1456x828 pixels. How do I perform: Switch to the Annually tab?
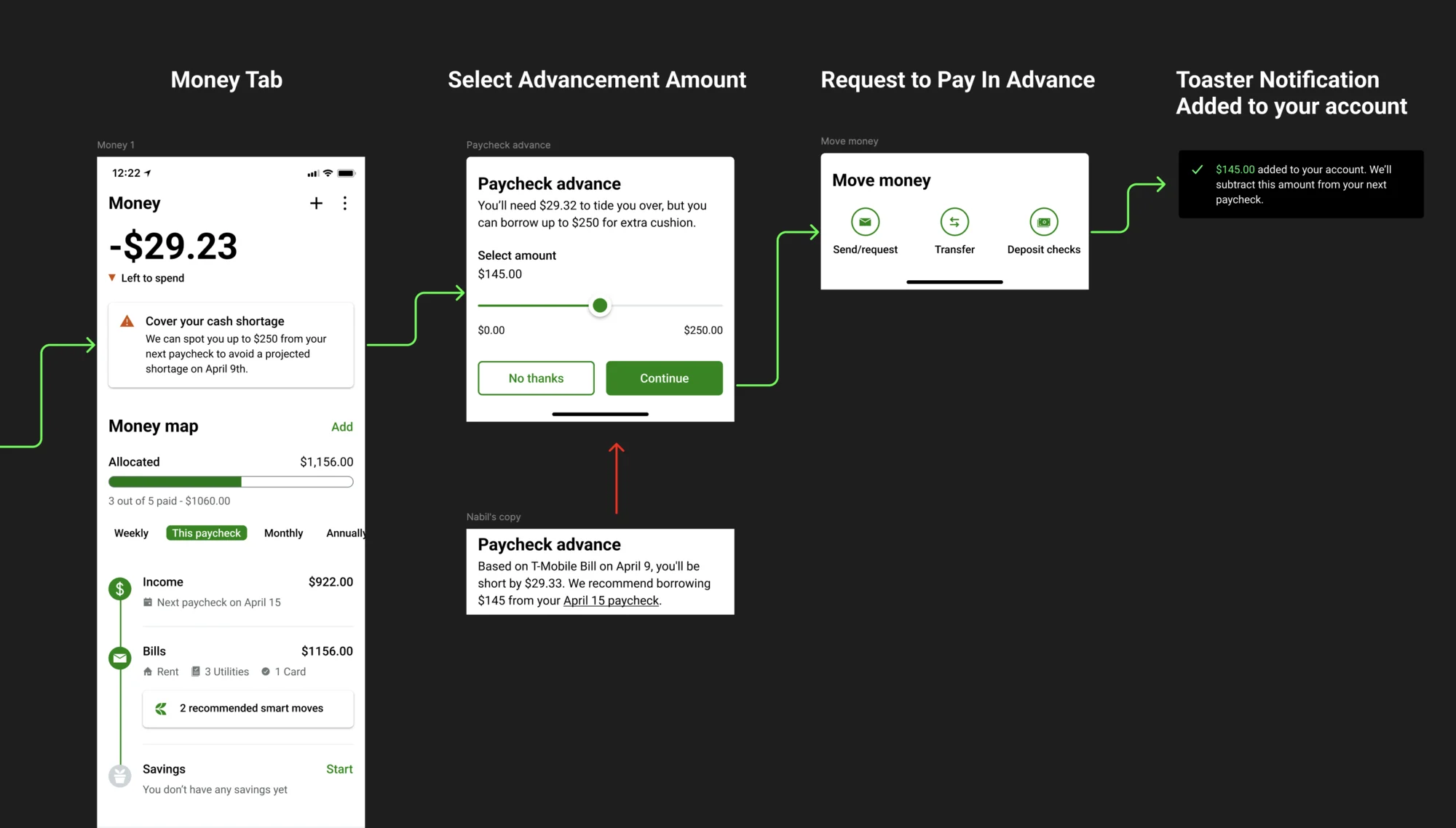[345, 533]
